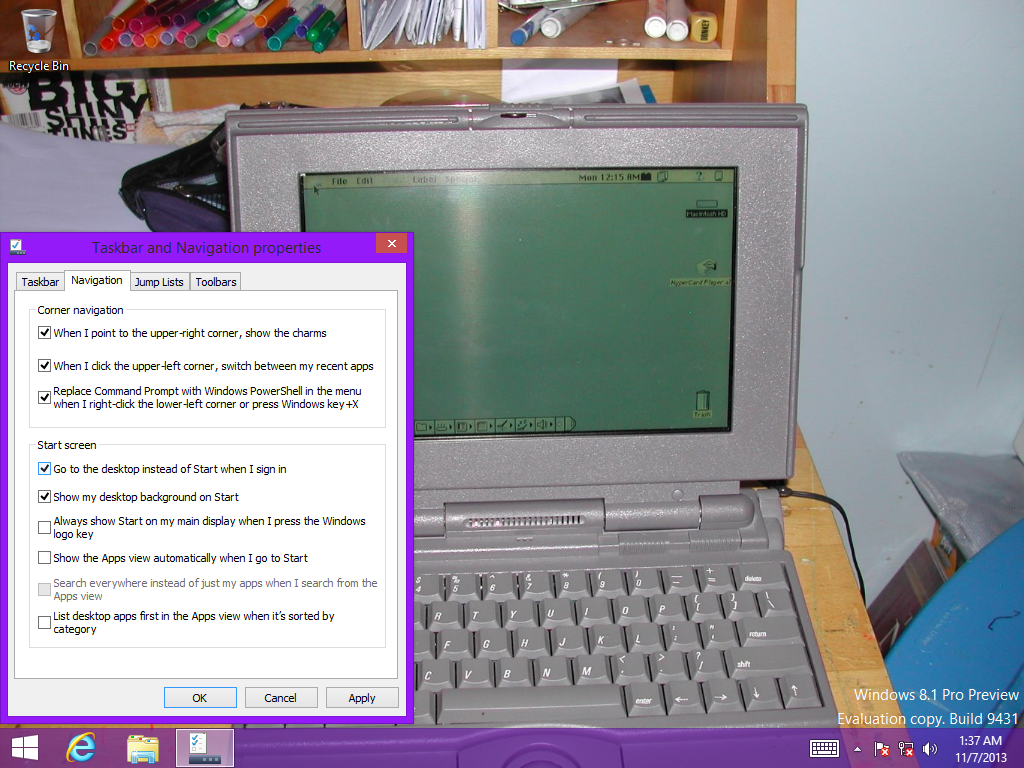
Task: Click the 'Corner navigation' group label
Action: pos(80,310)
